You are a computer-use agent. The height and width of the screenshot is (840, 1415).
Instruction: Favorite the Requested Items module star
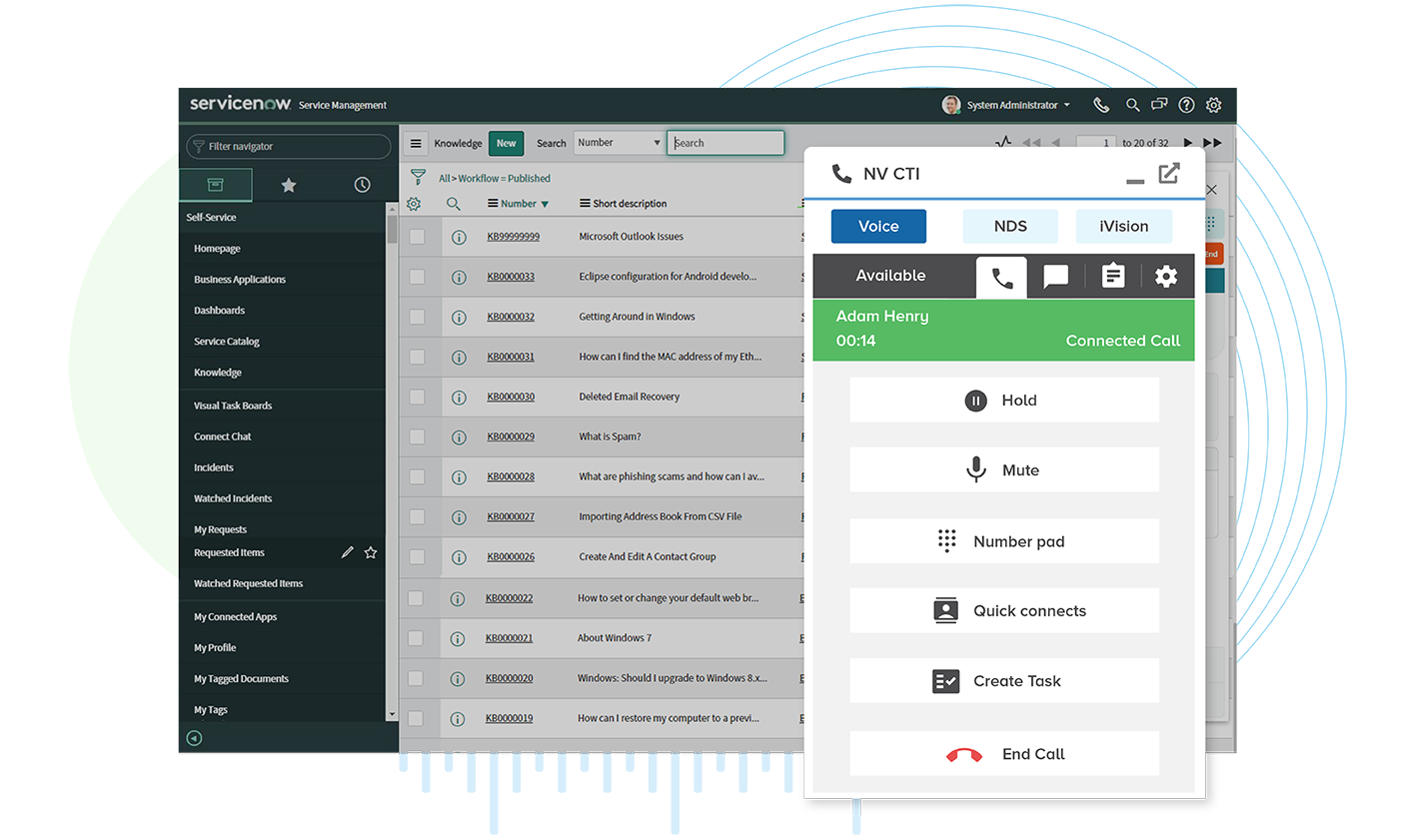coord(371,552)
